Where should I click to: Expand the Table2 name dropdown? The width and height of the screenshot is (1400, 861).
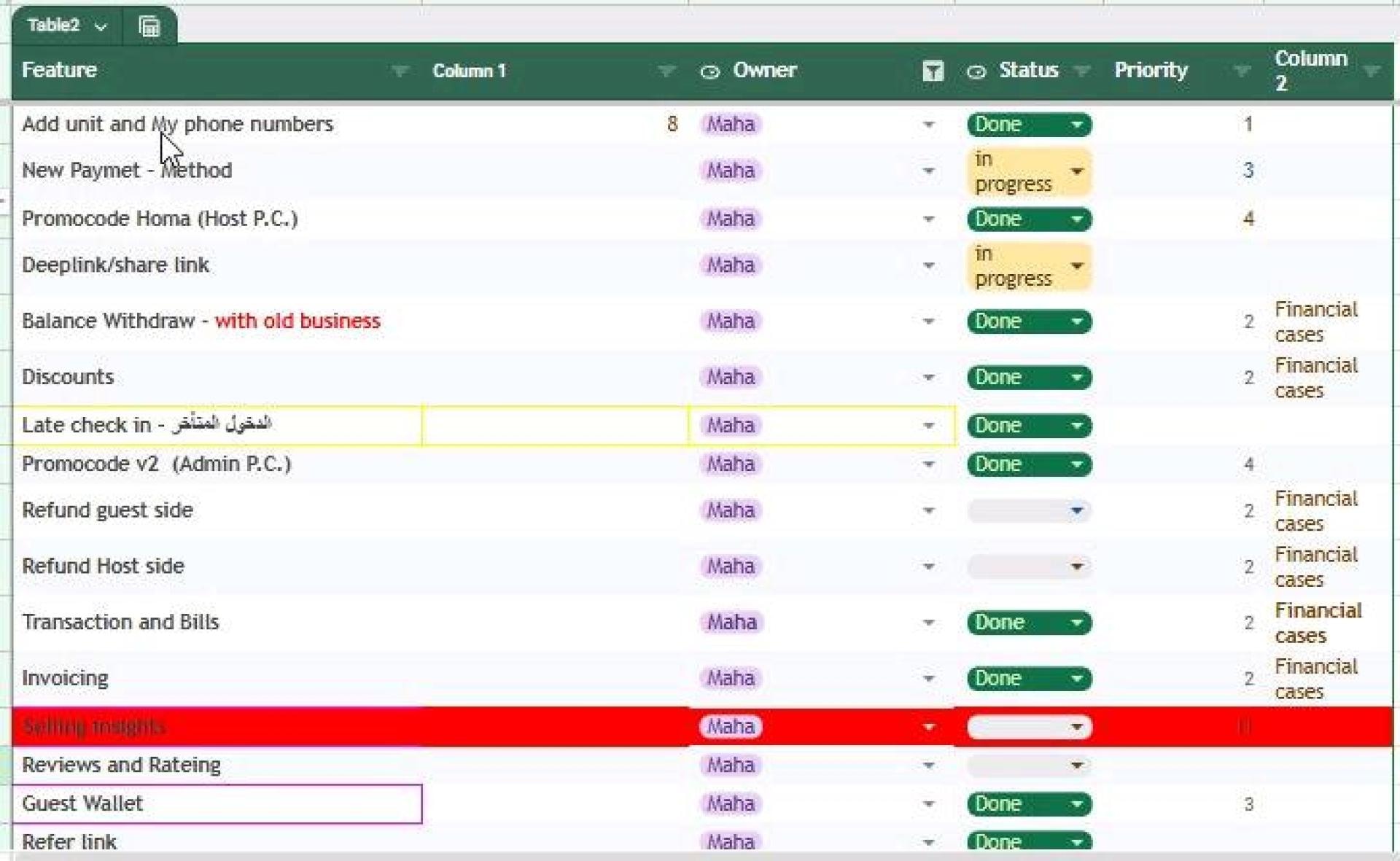coord(101,27)
